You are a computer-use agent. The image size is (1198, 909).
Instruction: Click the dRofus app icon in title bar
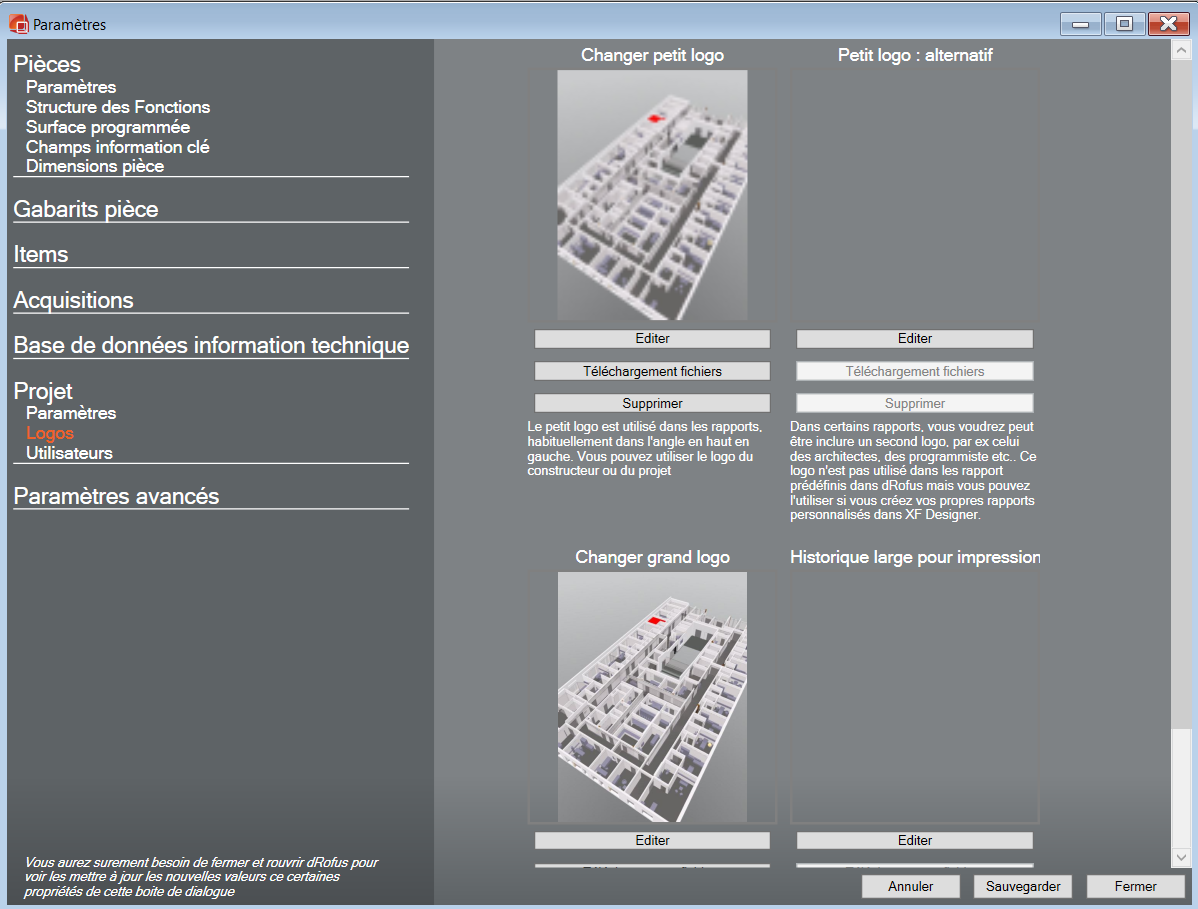(x=18, y=24)
